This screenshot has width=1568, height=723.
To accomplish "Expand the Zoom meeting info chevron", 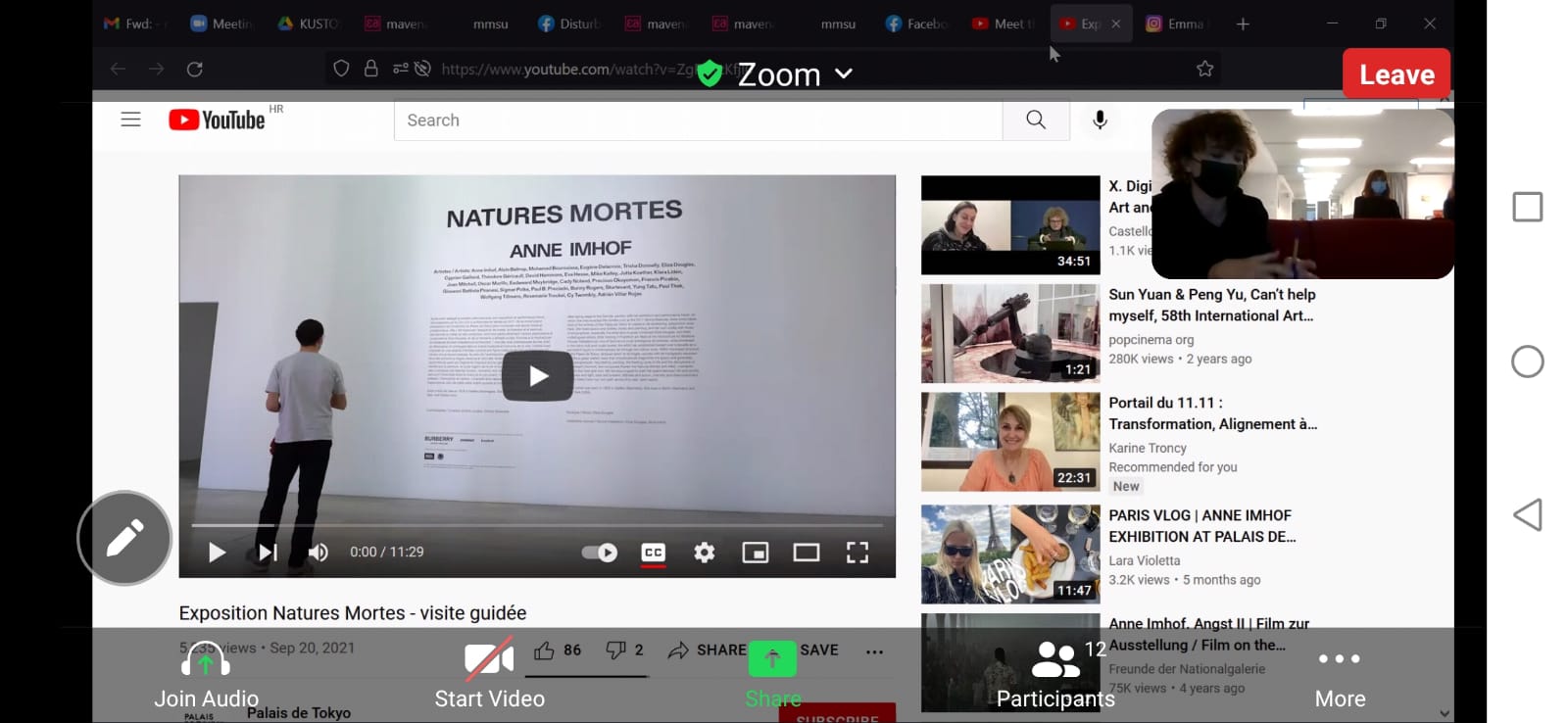I will click(844, 73).
